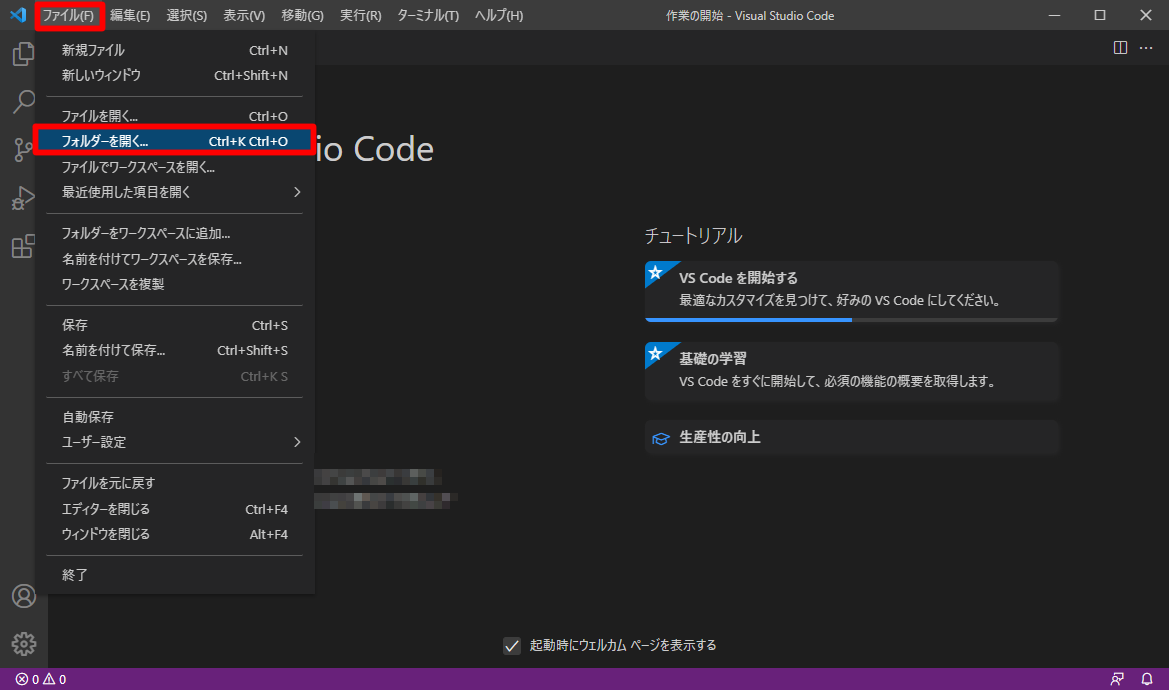The height and width of the screenshot is (690, 1169).
Task: Click the star badge on VS Code を開始する
Action: pos(656,272)
